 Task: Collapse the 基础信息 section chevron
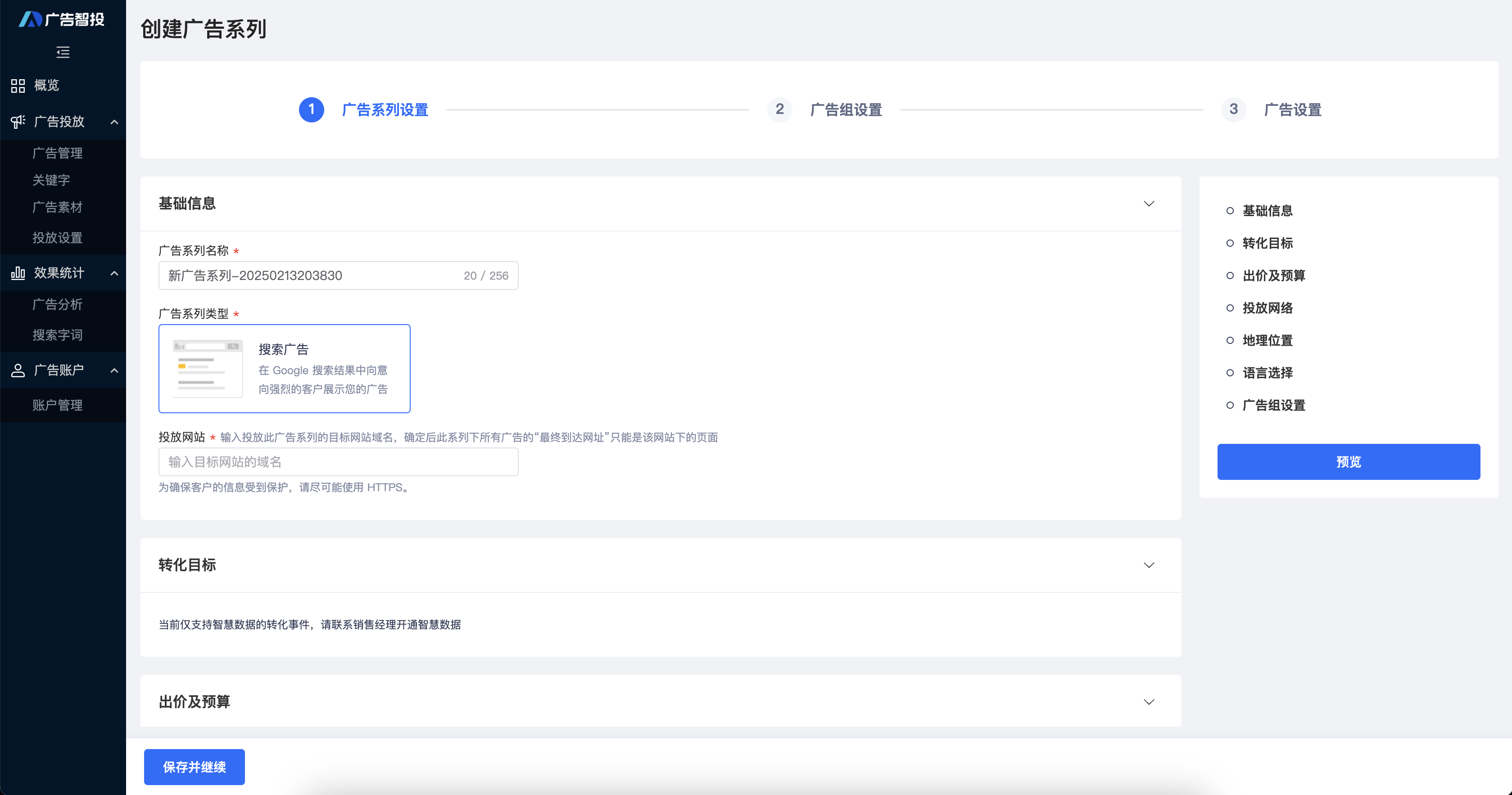pos(1149,203)
